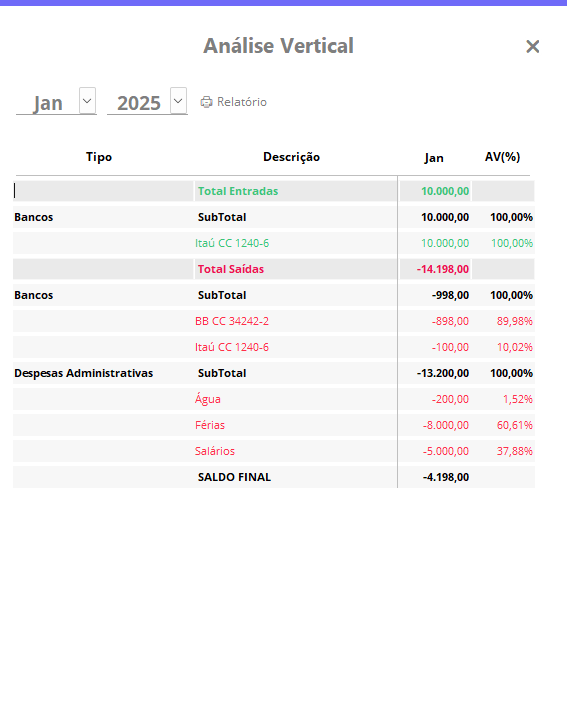Click the Tipo column header
Screen dimensions: 567x722
[x=99, y=157]
